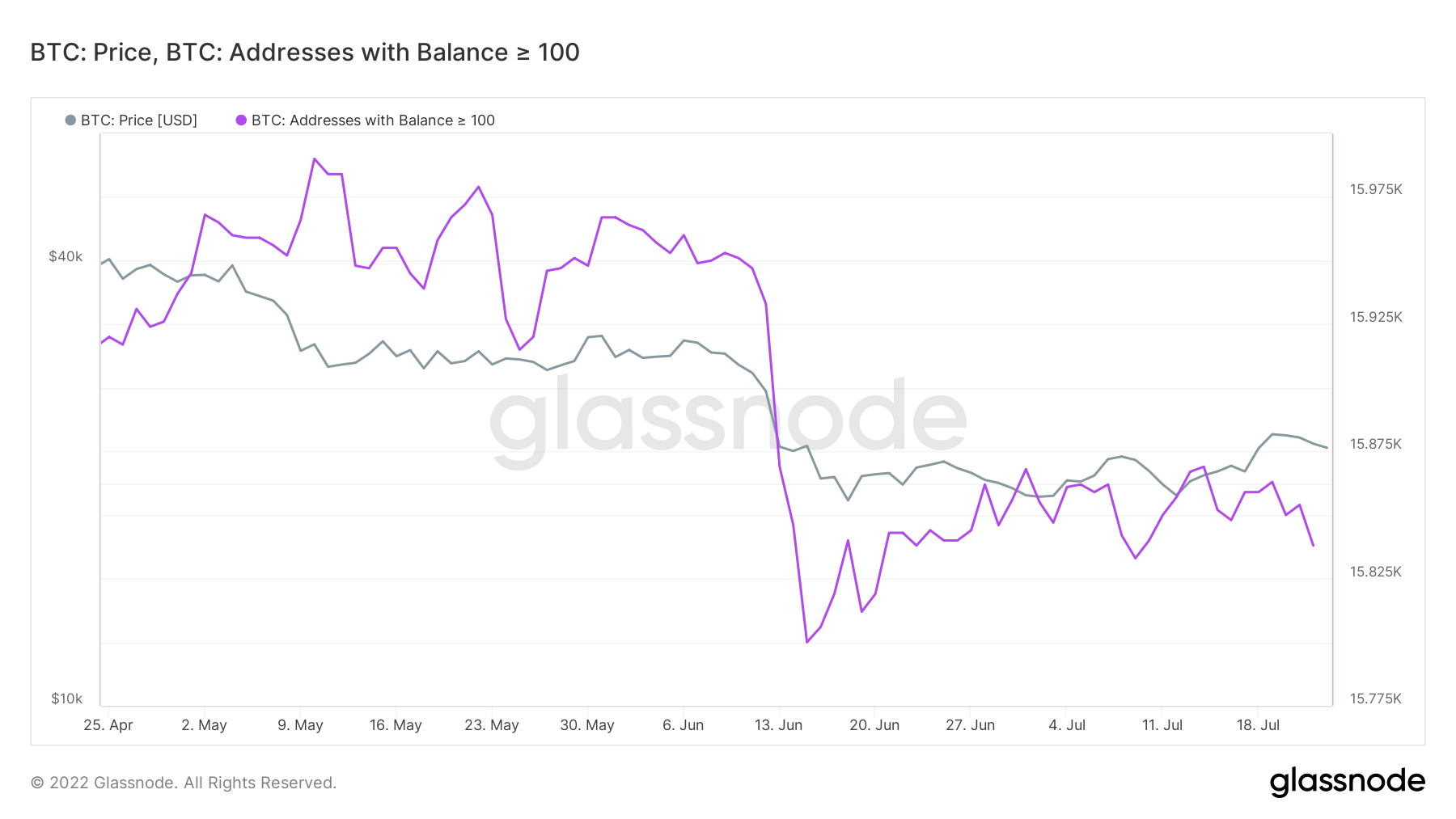The image size is (1456, 819).
Task: Click the "18. Jul" date axis label
Action: point(1258,725)
